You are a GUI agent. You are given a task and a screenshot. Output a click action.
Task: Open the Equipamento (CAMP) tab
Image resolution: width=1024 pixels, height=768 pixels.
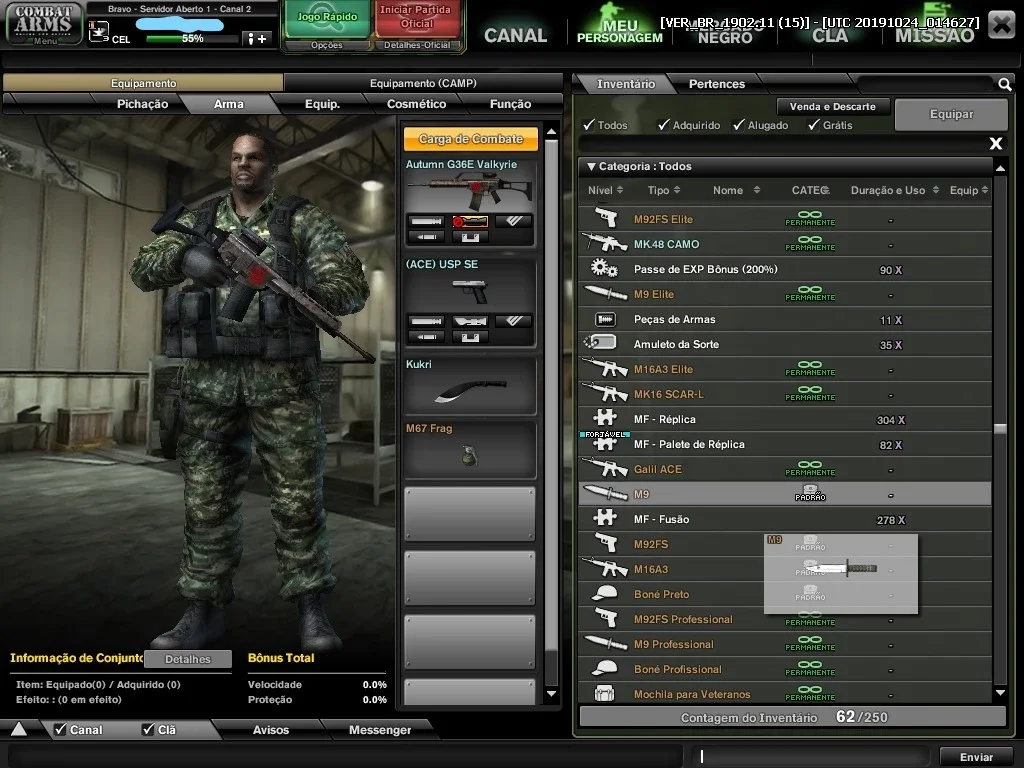coord(423,83)
